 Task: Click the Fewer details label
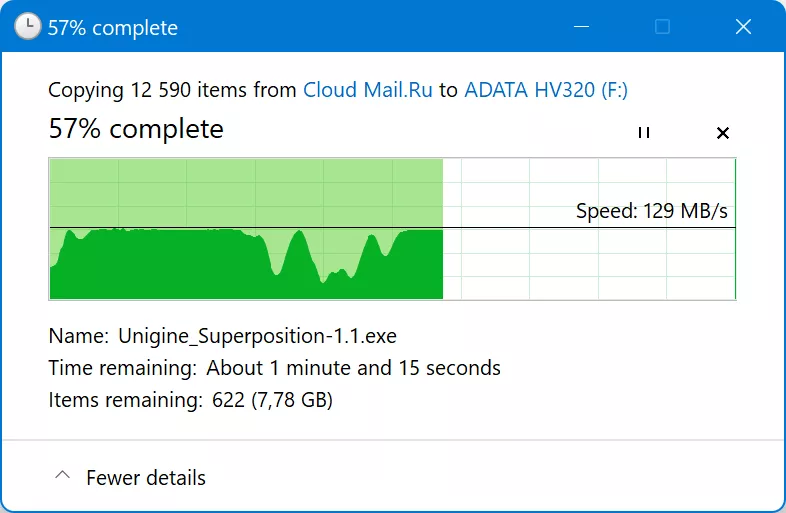coord(146,478)
